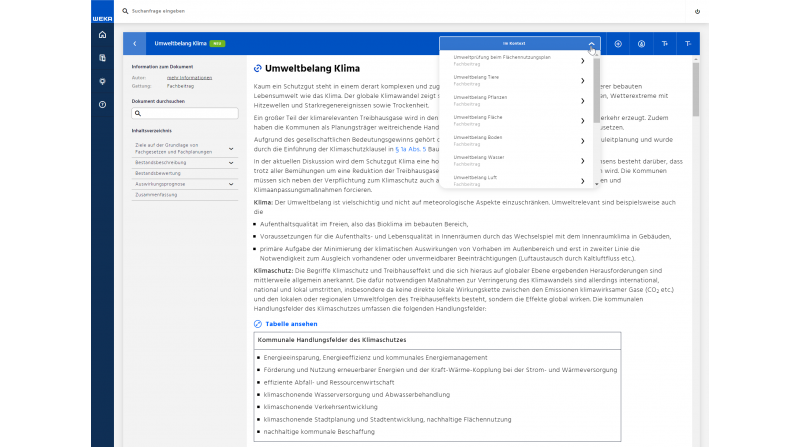Follow the § 1a Abs. 5 link

(x=410, y=149)
